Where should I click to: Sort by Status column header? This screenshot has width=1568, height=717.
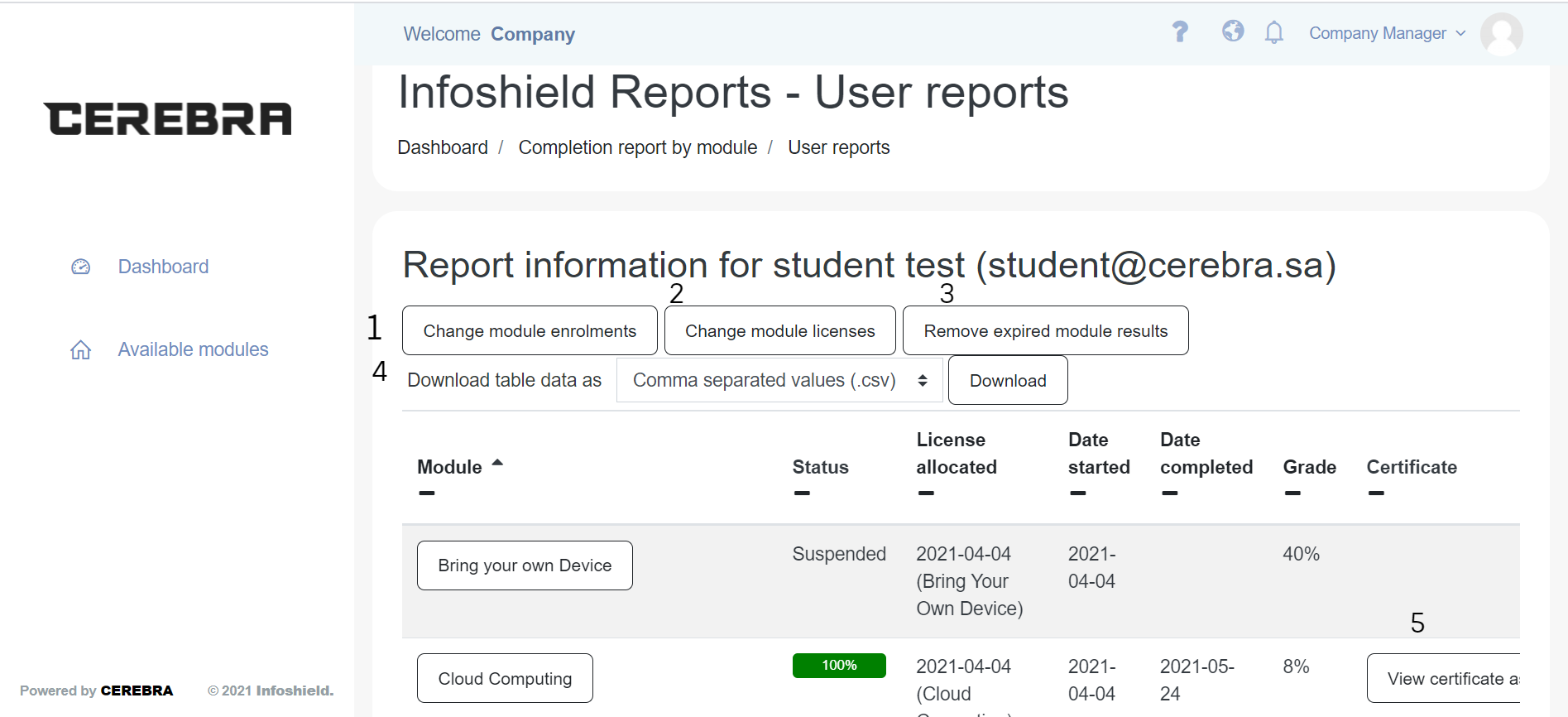[x=820, y=467]
